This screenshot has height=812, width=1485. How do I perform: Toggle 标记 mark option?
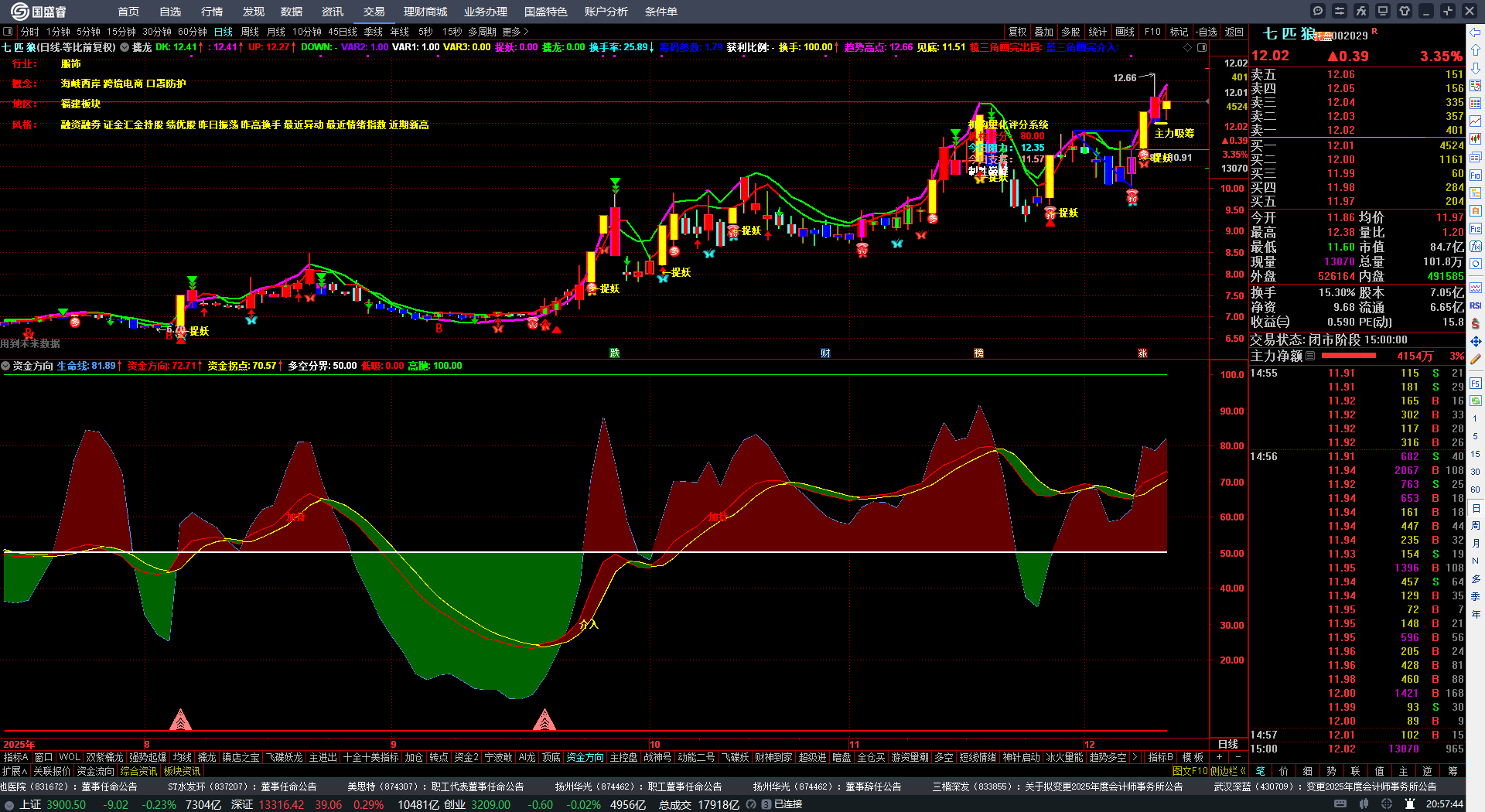pyautogui.click(x=1179, y=32)
